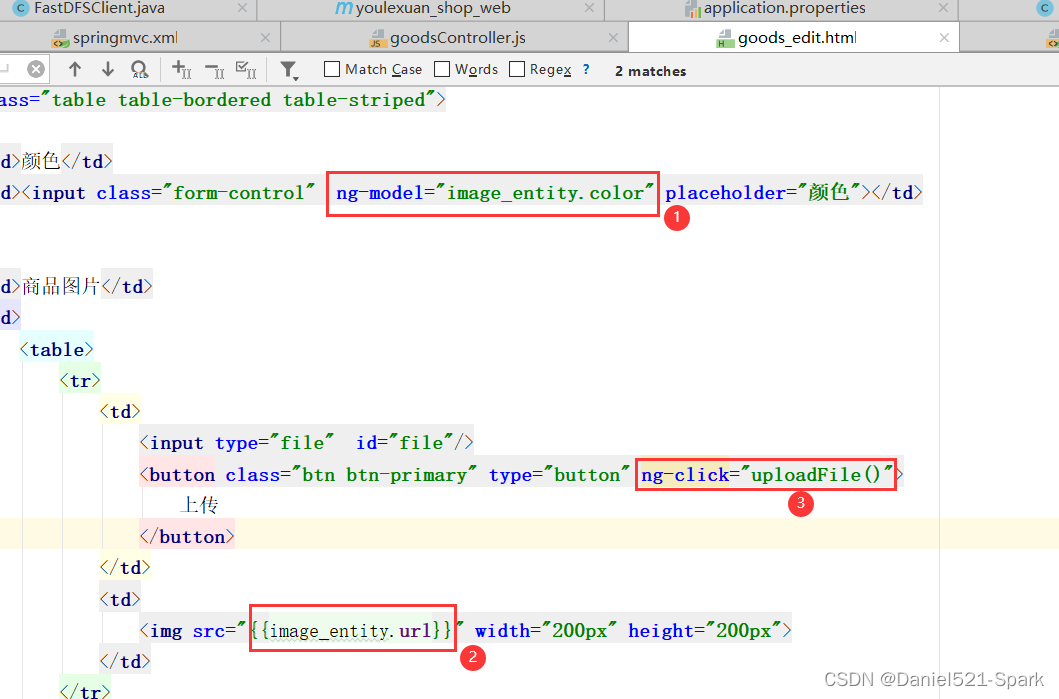Jump to next search occurrence
This screenshot has height=699, width=1059.
coord(107,69)
